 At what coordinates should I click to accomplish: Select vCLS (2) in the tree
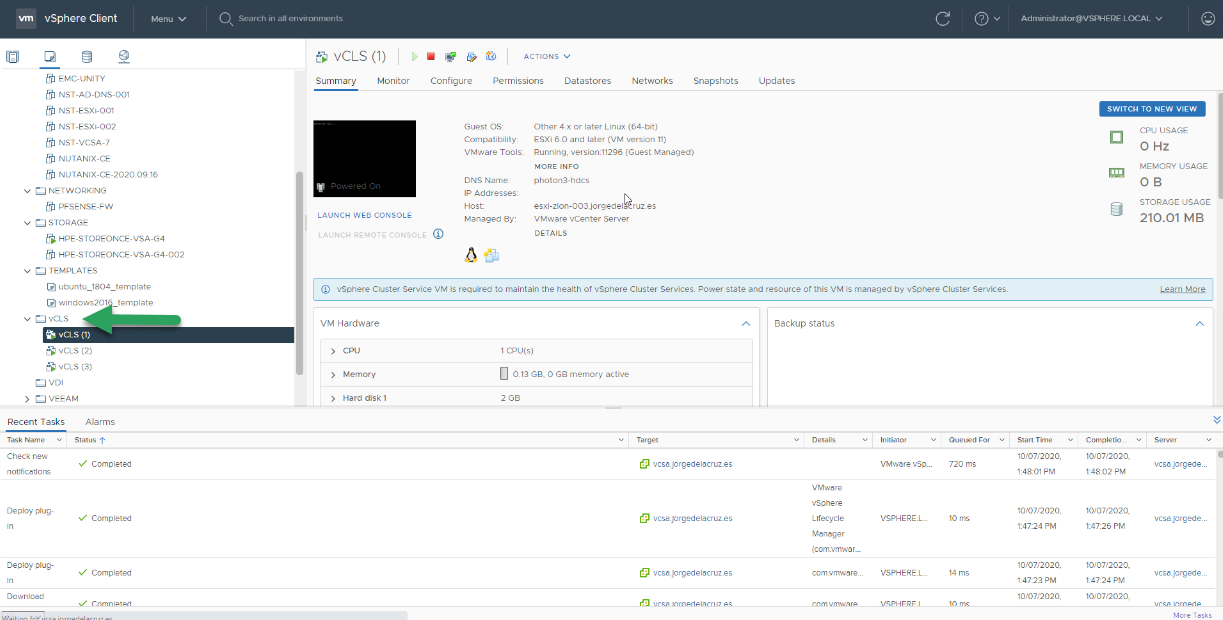coord(75,351)
